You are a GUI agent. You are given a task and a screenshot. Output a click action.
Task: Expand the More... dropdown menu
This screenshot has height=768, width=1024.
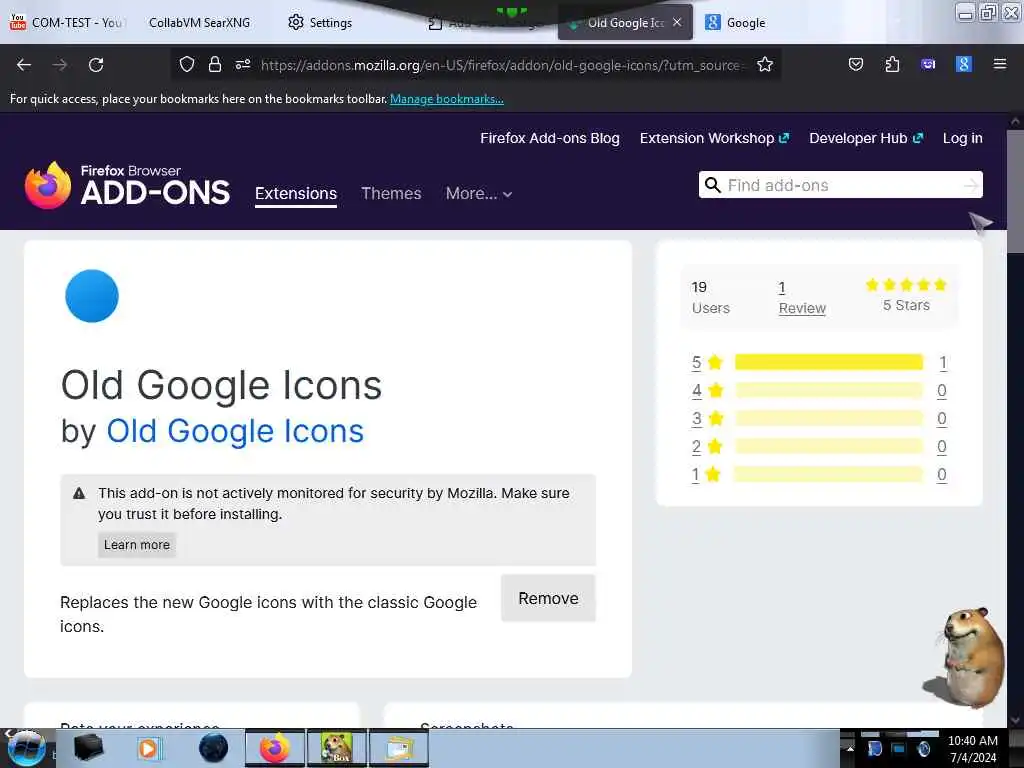pos(479,193)
